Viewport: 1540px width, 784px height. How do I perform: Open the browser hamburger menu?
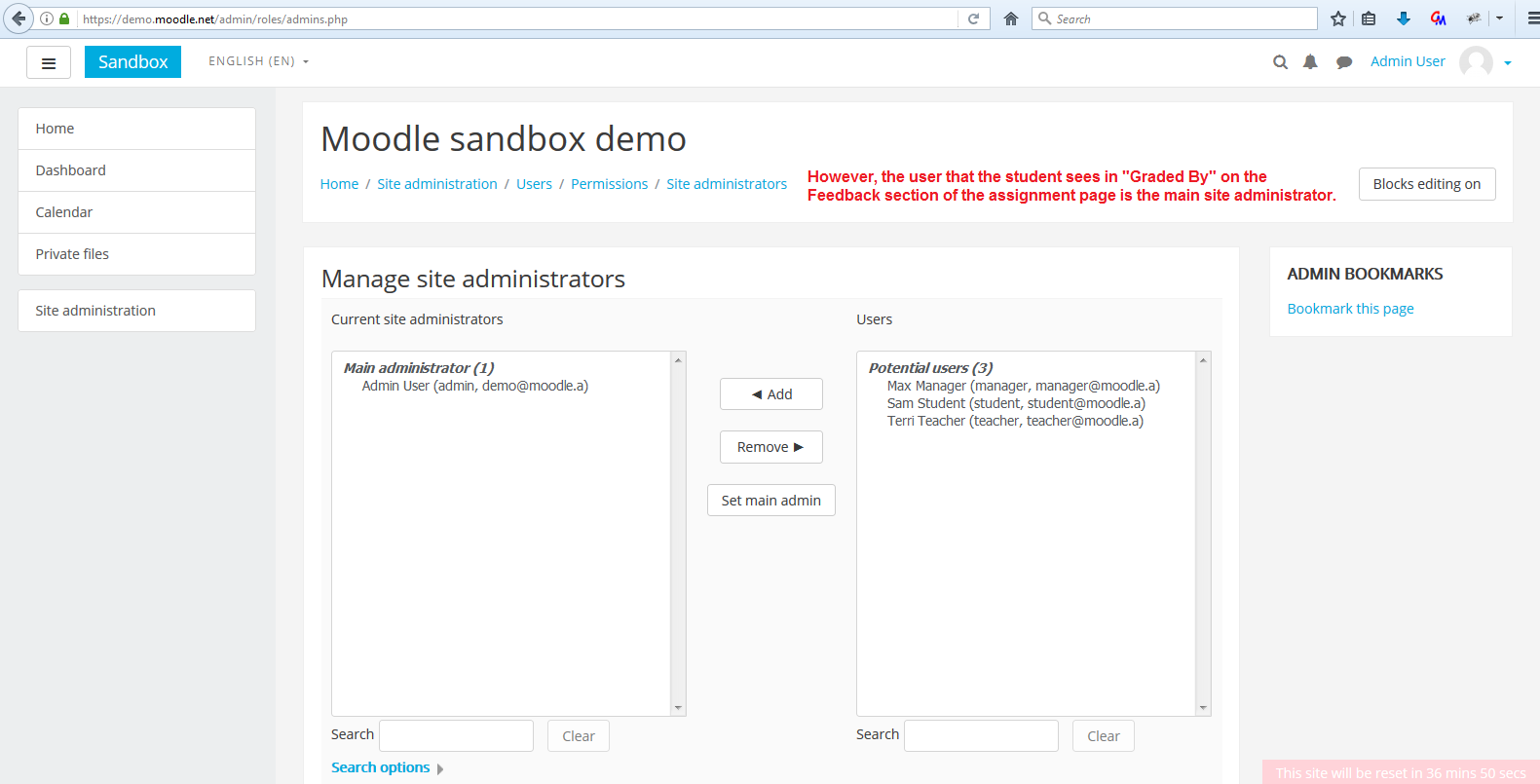click(1533, 19)
